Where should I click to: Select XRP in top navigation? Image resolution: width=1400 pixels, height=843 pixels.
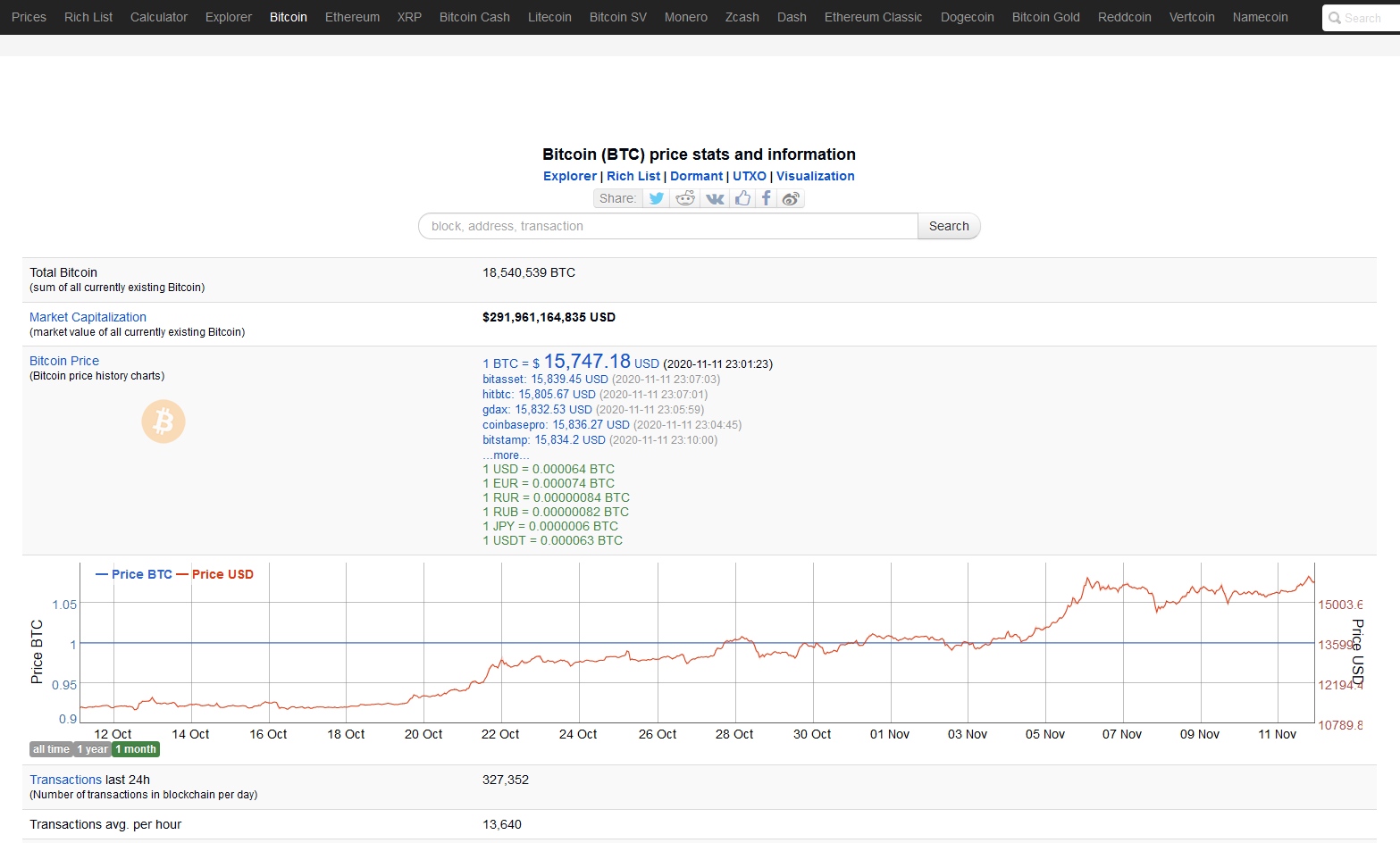point(409,17)
